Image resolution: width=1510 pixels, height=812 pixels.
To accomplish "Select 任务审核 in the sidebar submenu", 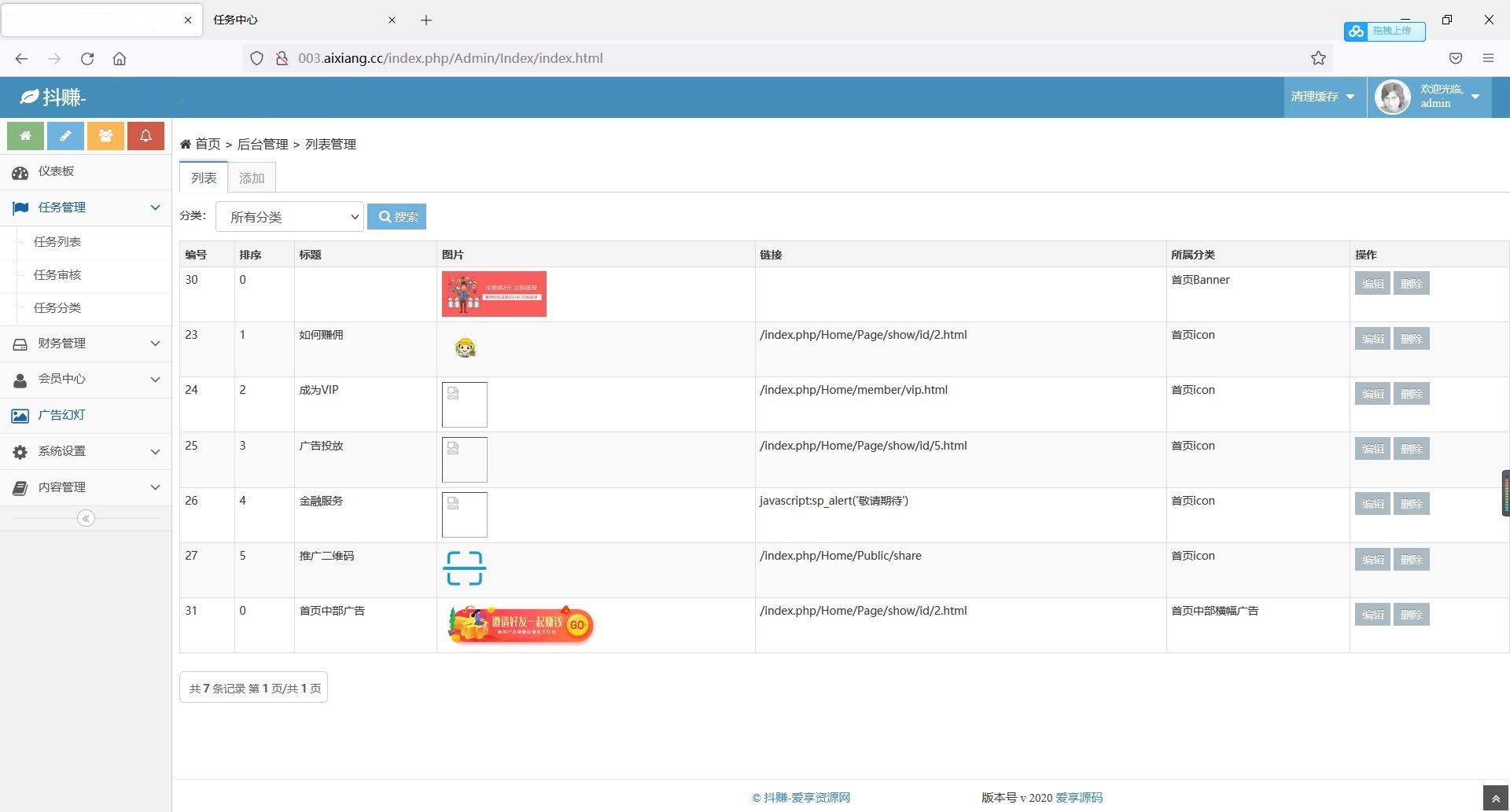I will click(57, 275).
